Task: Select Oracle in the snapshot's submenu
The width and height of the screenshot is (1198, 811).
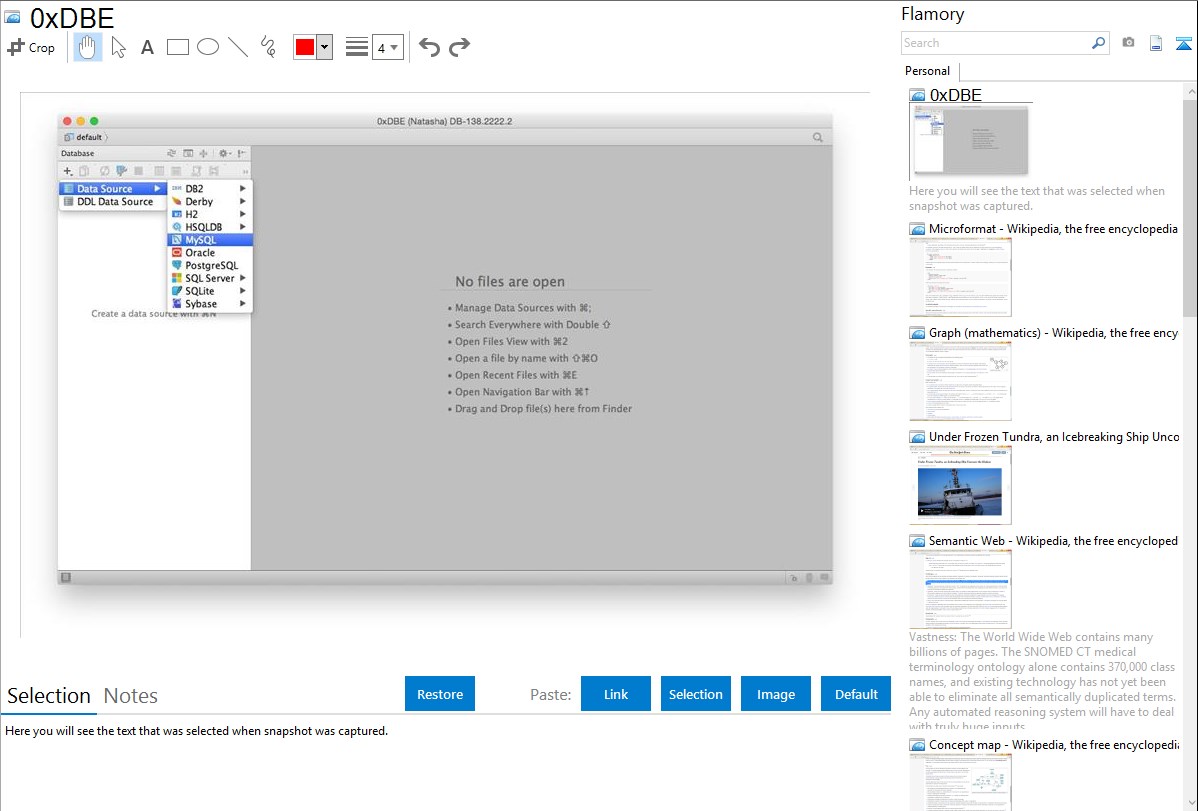Action: tap(210, 253)
